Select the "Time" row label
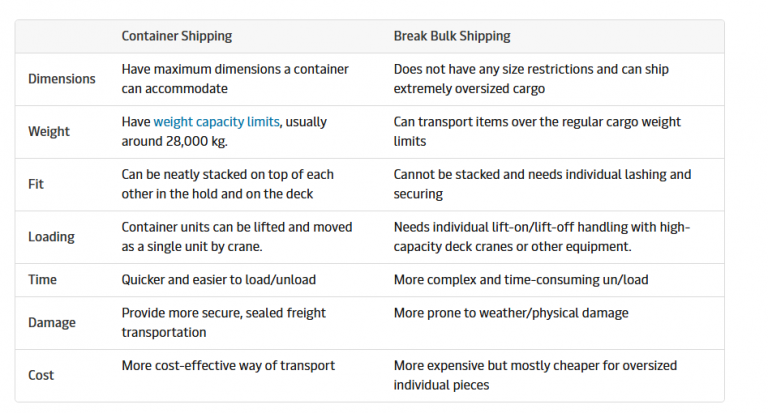Viewport: 768px width, 413px height. point(43,280)
